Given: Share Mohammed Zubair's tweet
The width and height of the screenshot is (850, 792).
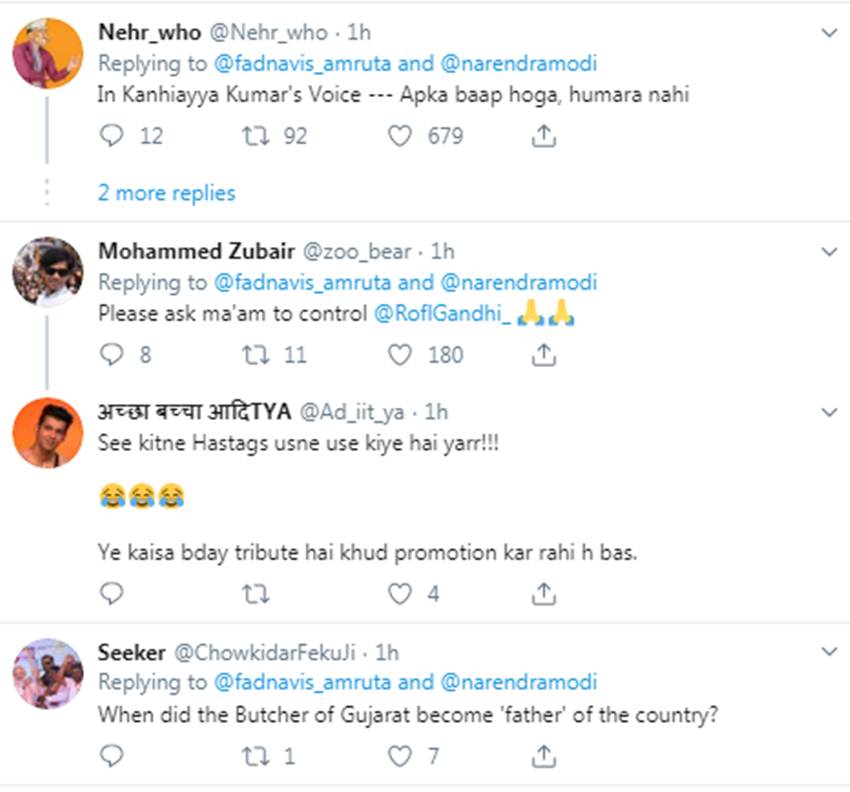Looking at the screenshot, I should tap(543, 354).
